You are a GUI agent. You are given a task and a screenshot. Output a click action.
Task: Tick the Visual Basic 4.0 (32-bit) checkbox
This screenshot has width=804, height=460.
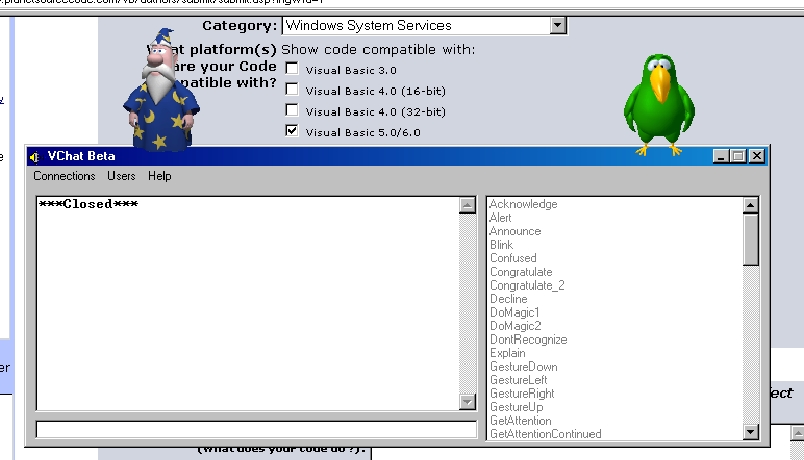pos(292,110)
